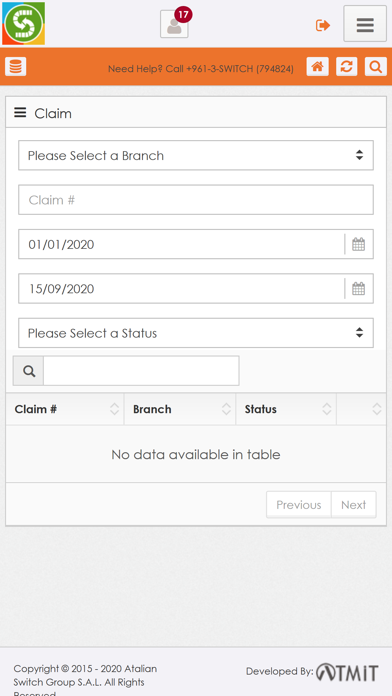Click the Previous pagination button
This screenshot has width=392, height=696.
[x=299, y=505]
